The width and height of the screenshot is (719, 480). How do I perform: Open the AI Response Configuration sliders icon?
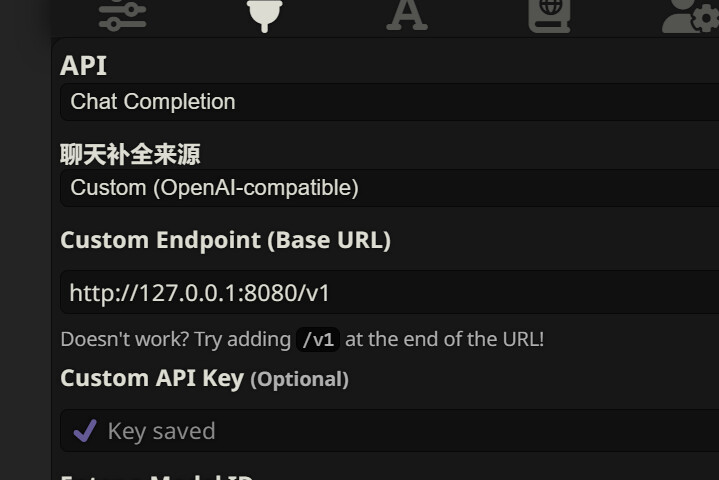click(x=123, y=14)
